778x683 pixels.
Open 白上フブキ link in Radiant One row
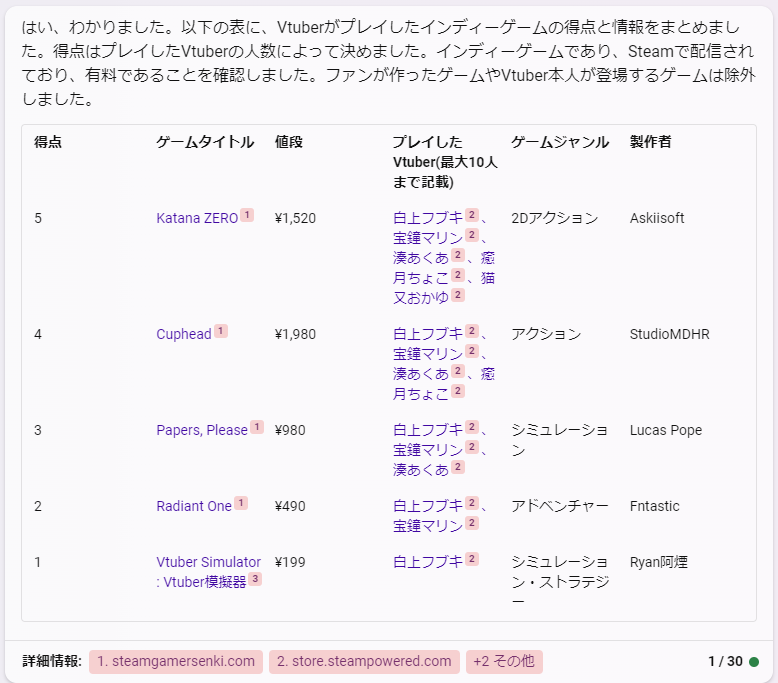pyautogui.click(x=428, y=506)
